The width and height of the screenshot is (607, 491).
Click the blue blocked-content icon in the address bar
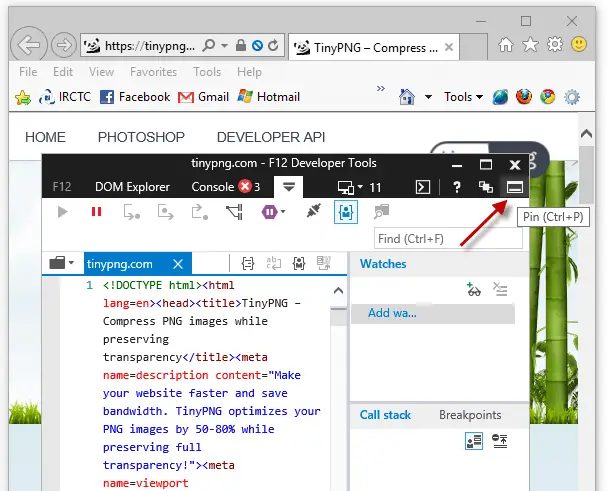point(257,46)
